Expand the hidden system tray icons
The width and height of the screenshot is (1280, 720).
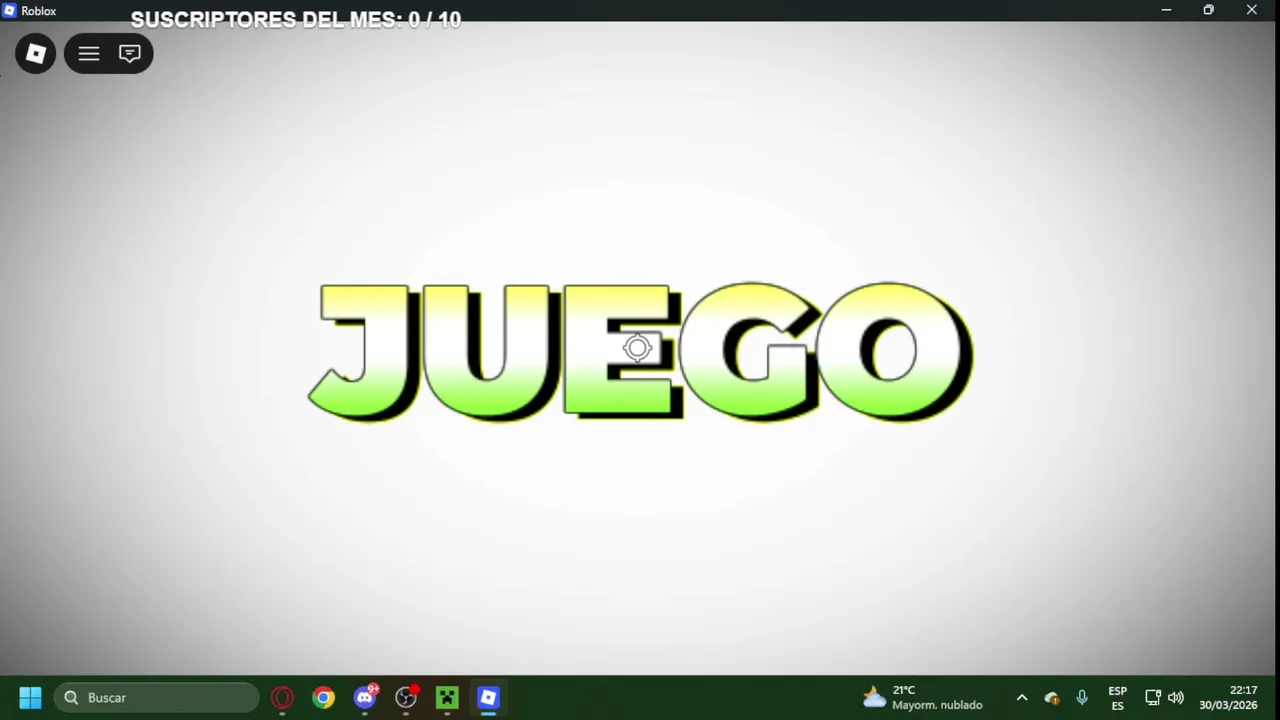(x=1022, y=698)
